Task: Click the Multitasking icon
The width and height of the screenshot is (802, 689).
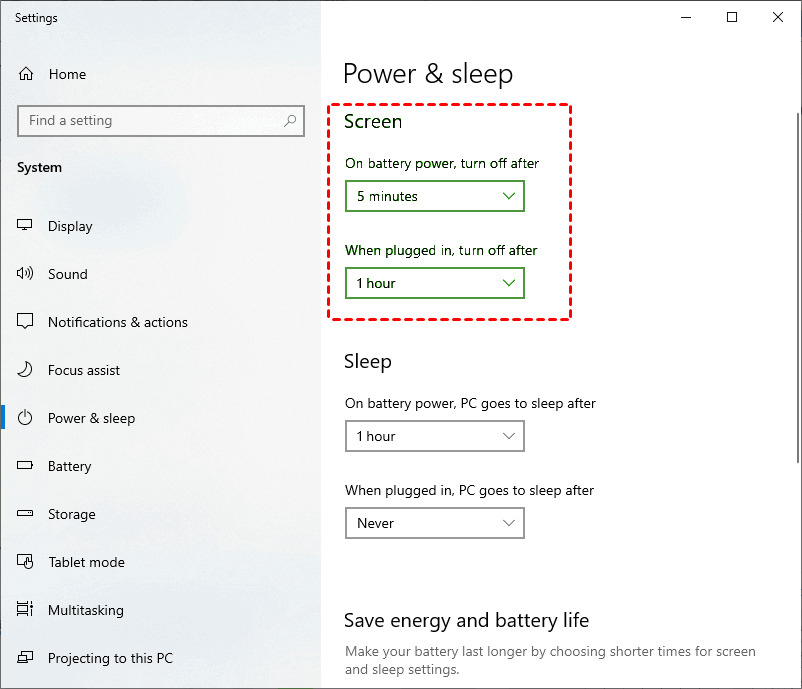Action: [25, 609]
